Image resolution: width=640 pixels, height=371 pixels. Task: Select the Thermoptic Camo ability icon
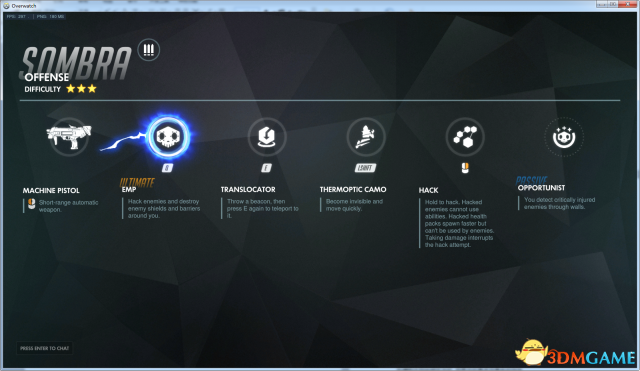click(x=366, y=137)
